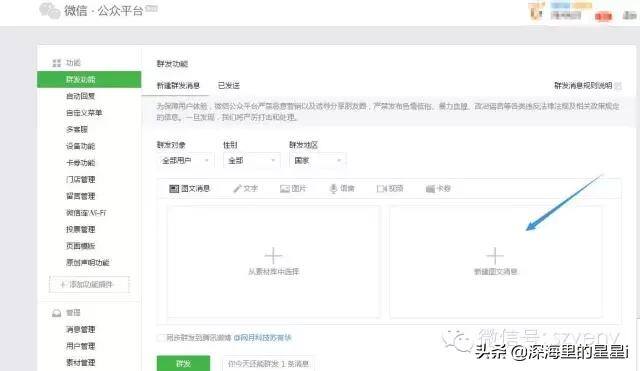
Task: Open the @ Tencent Weibo account link
Action: pos(262,338)
